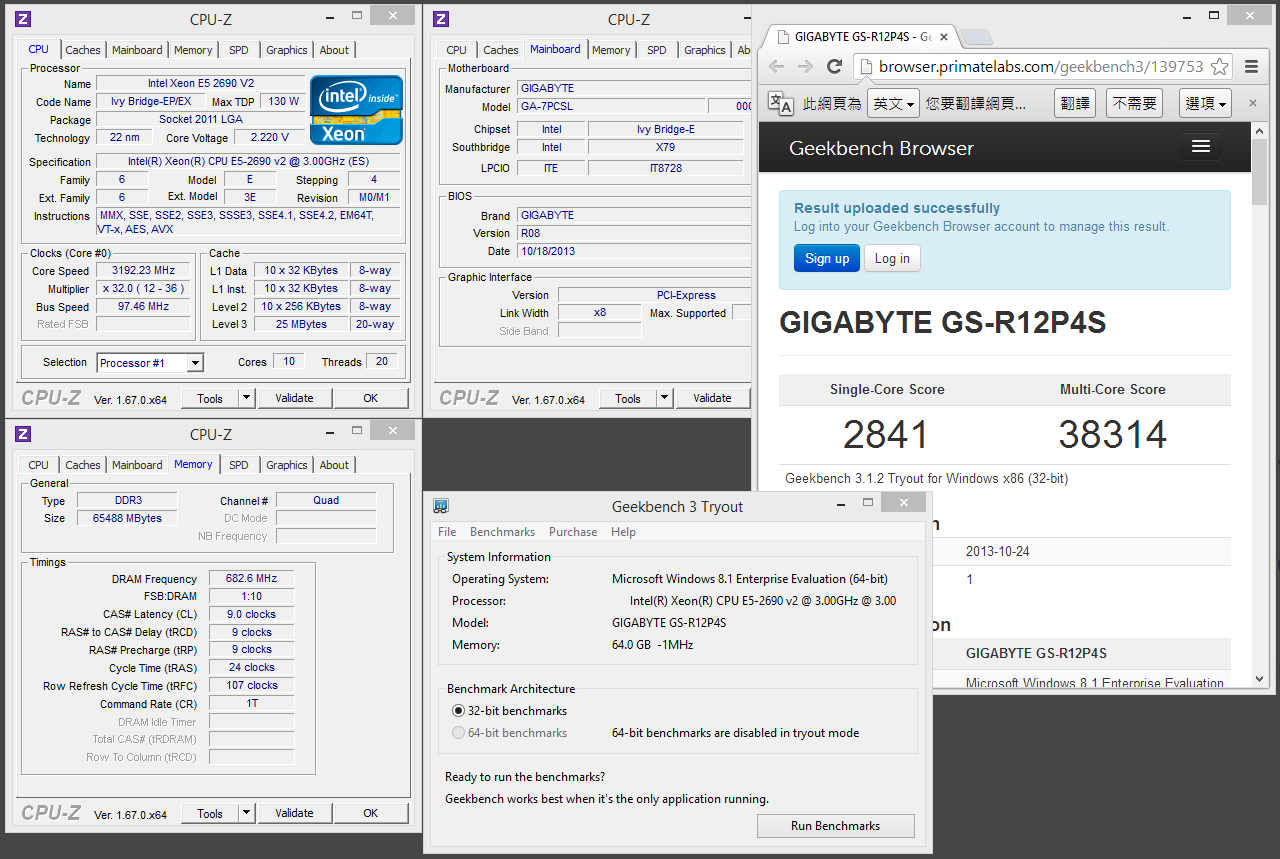Click Validate in CPU-Z CPU window

pos(294,398)
